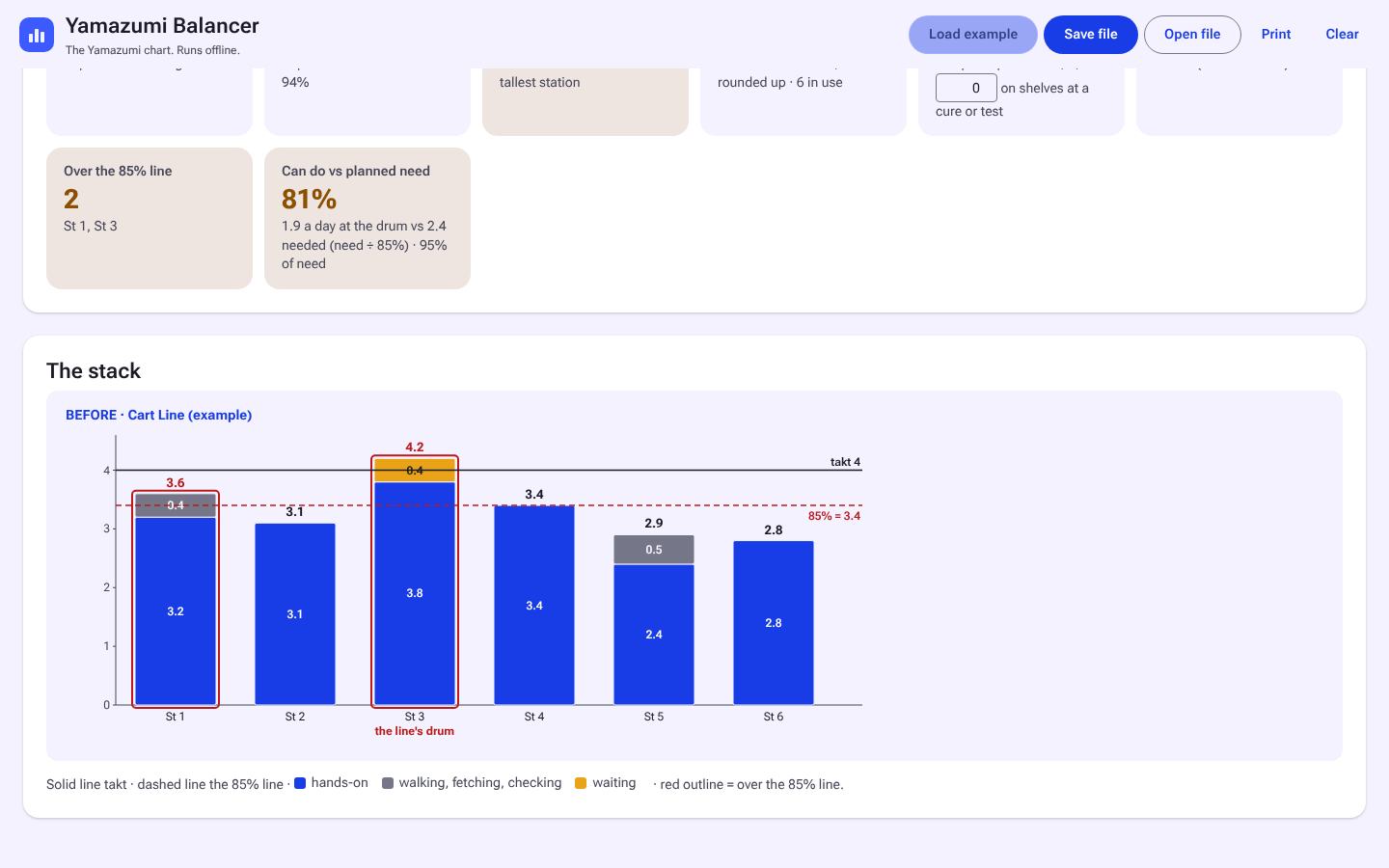Focus the on-shelves number input field

[966, 88]
